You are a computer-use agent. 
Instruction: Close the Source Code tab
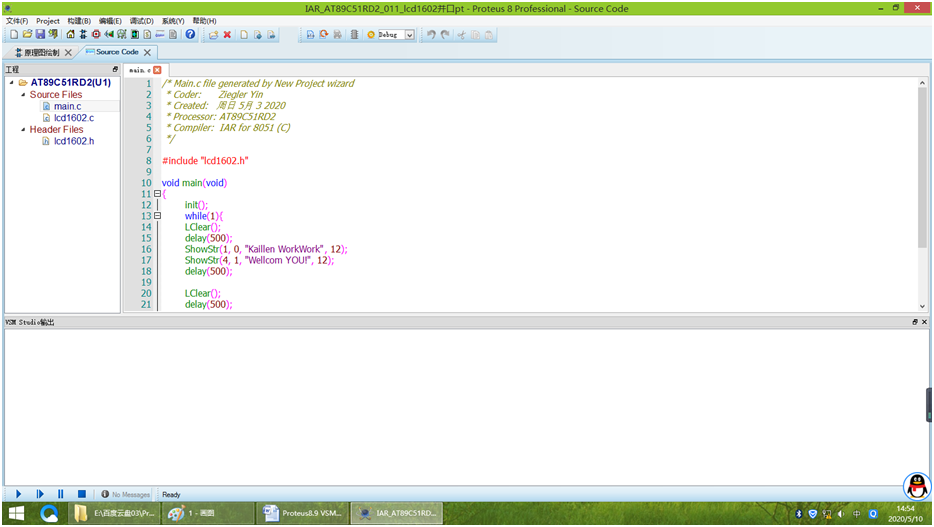(147, 52)
